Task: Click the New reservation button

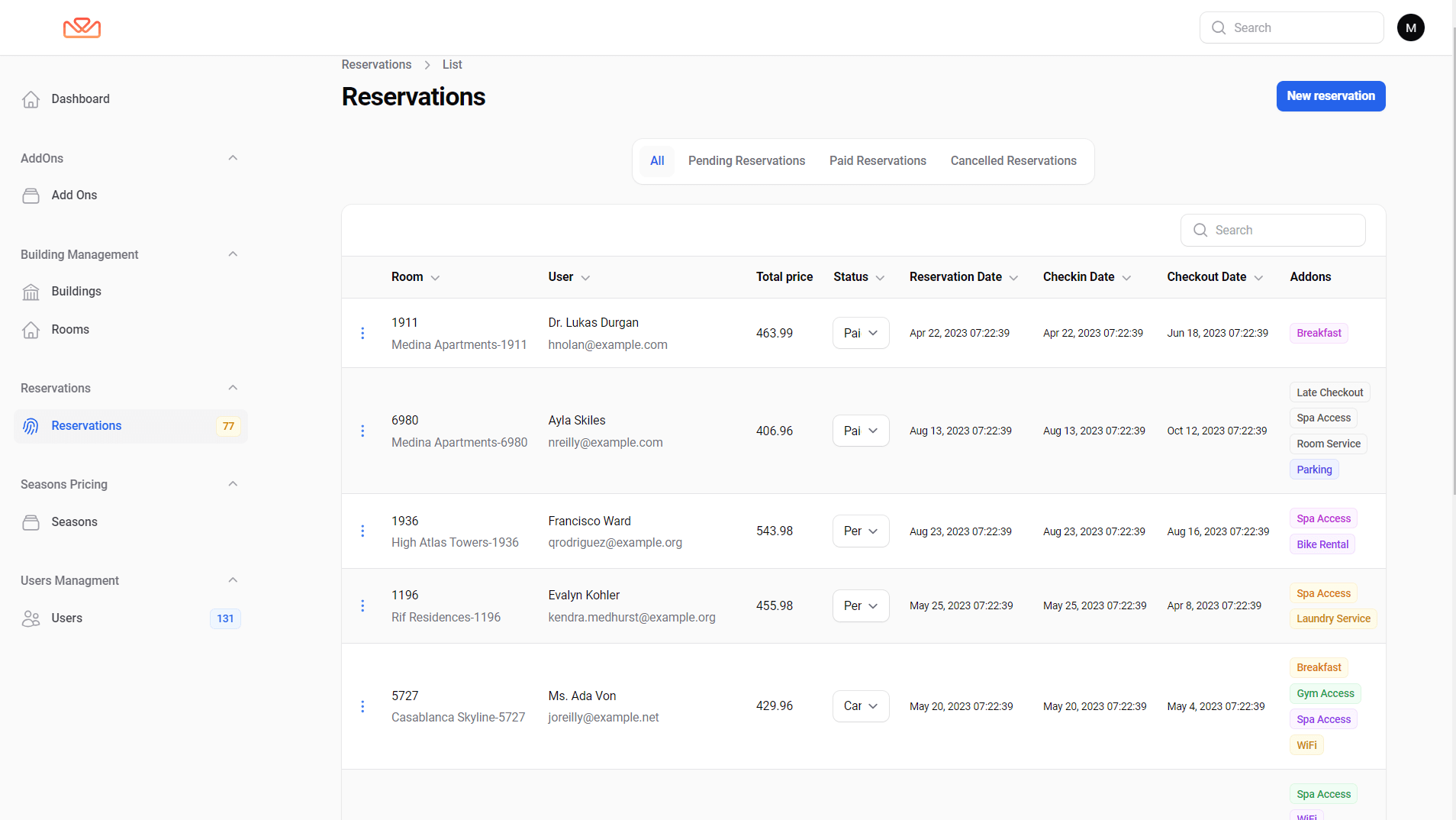Action: pyautogui.click(x=1330, y=96)
